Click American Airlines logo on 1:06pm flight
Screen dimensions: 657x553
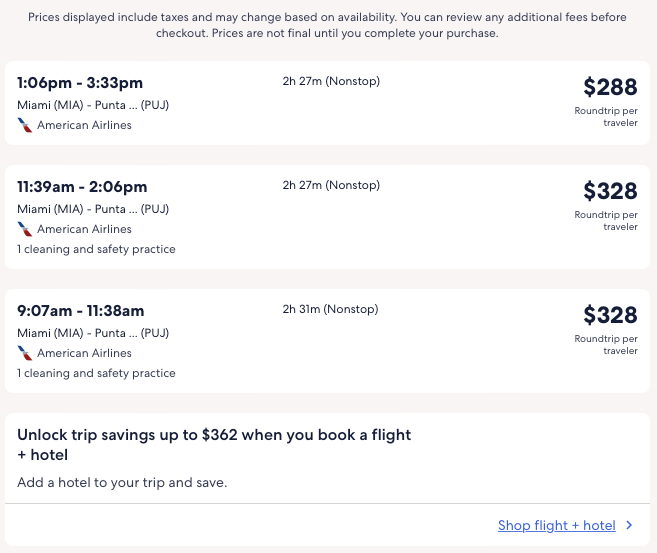pos(25,125)
